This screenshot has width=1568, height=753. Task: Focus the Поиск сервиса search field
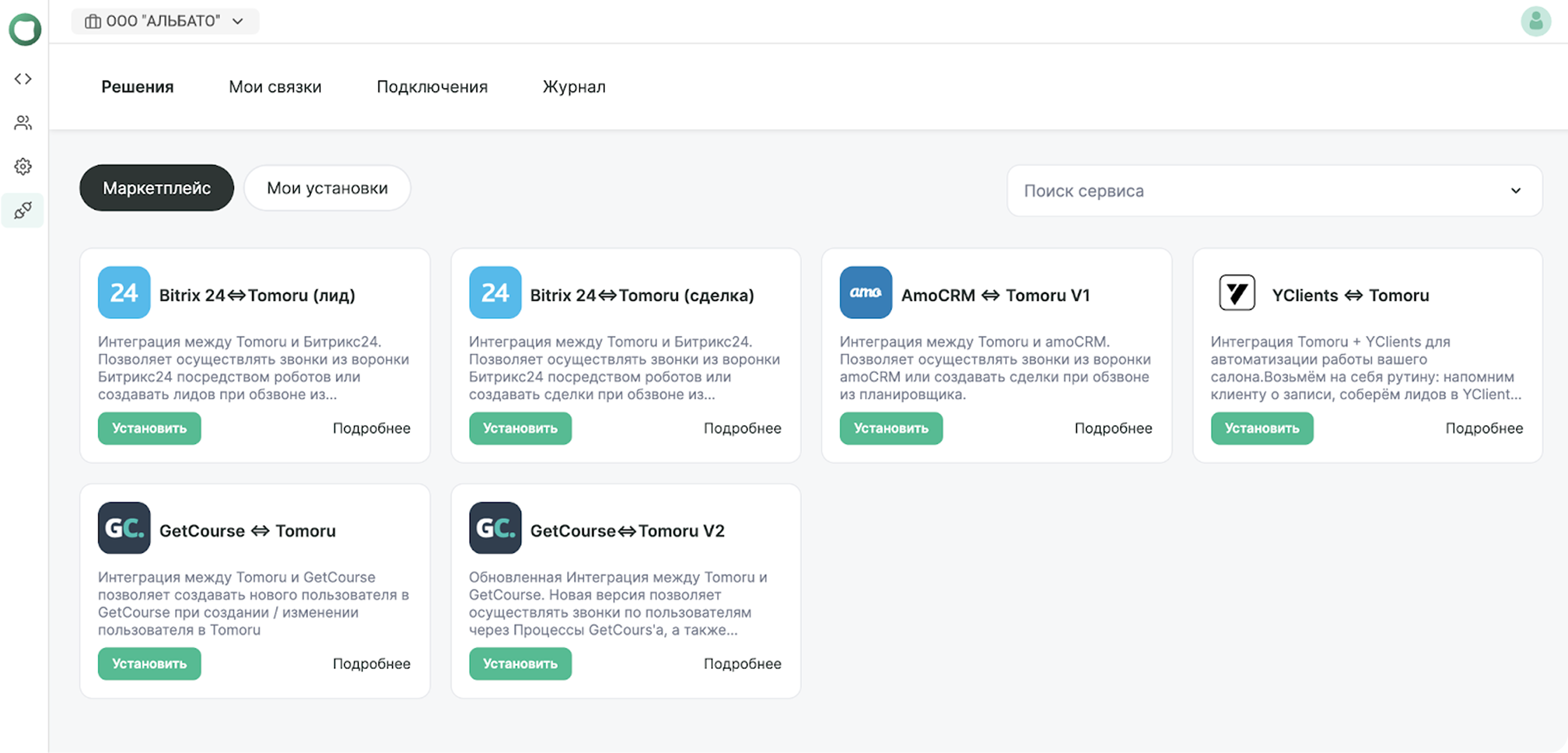pos(1274,191)
